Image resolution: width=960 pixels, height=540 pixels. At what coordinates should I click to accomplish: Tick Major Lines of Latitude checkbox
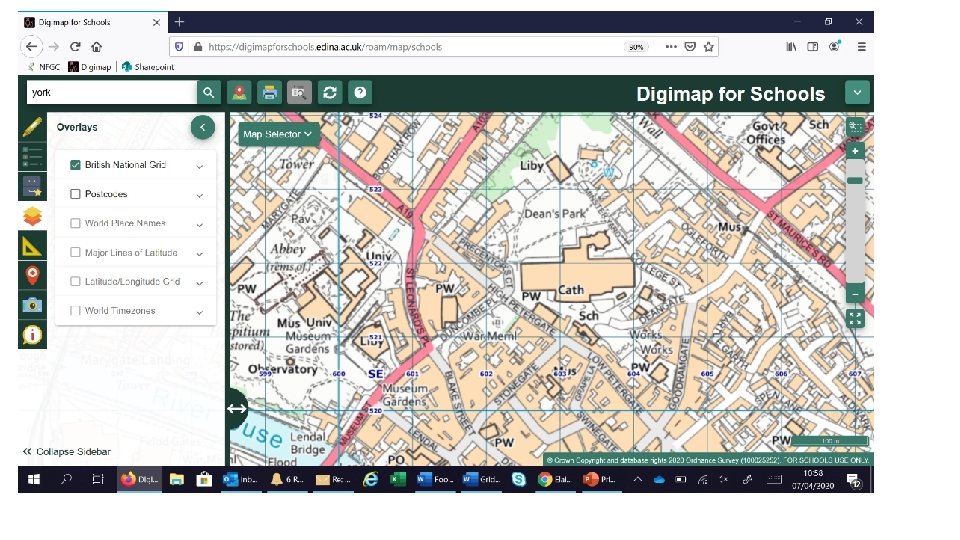pos(75,252)
